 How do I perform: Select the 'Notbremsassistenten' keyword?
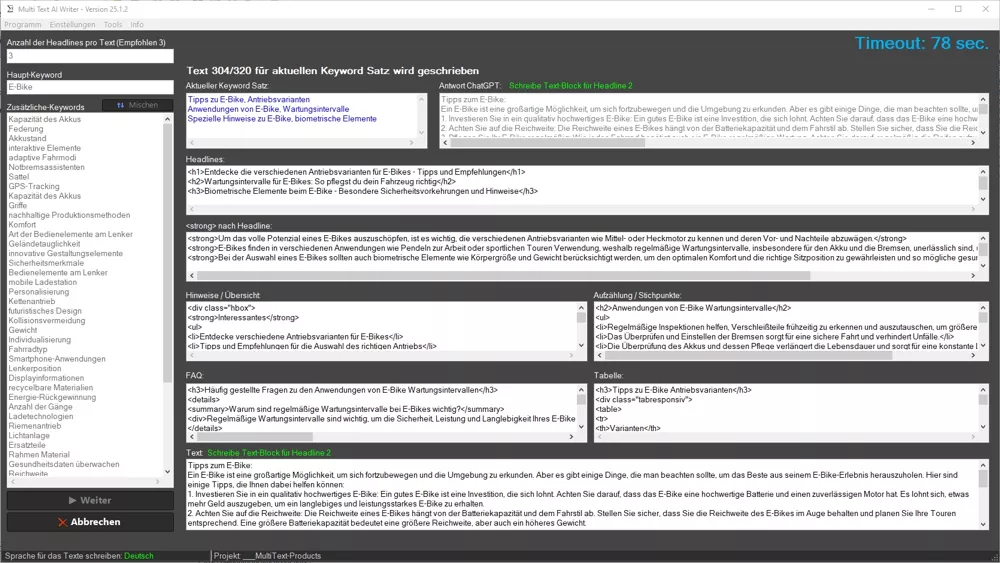[x=47, y=167]
